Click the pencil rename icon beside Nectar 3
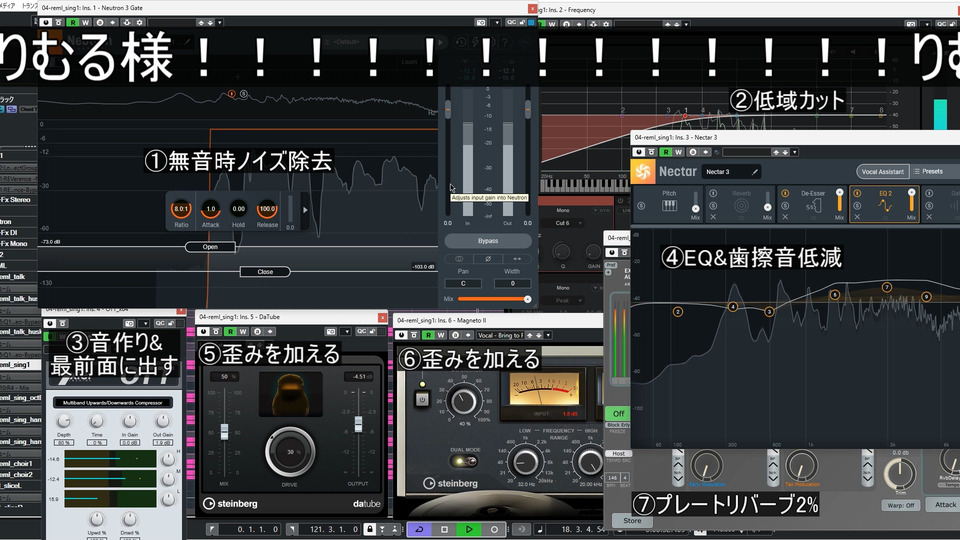Screen dimensions: 960x540 [x=755, y=172]
